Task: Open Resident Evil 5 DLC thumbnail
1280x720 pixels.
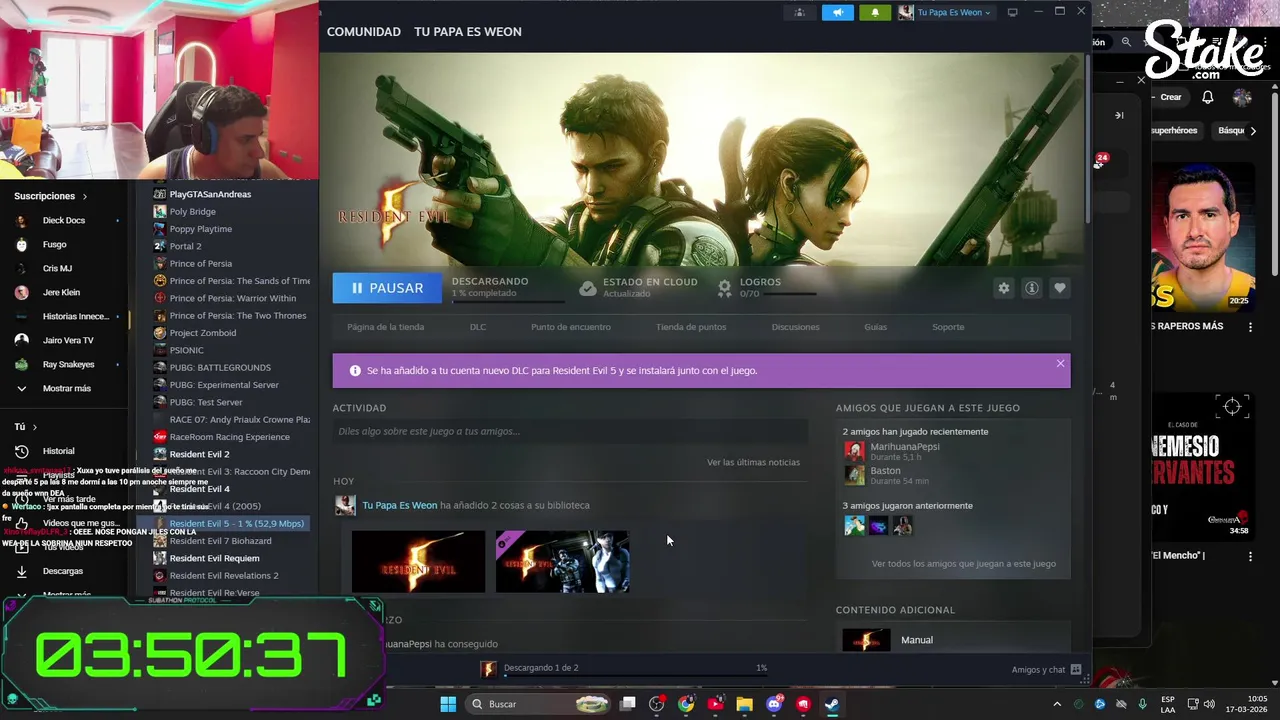Action: [562, 562]
